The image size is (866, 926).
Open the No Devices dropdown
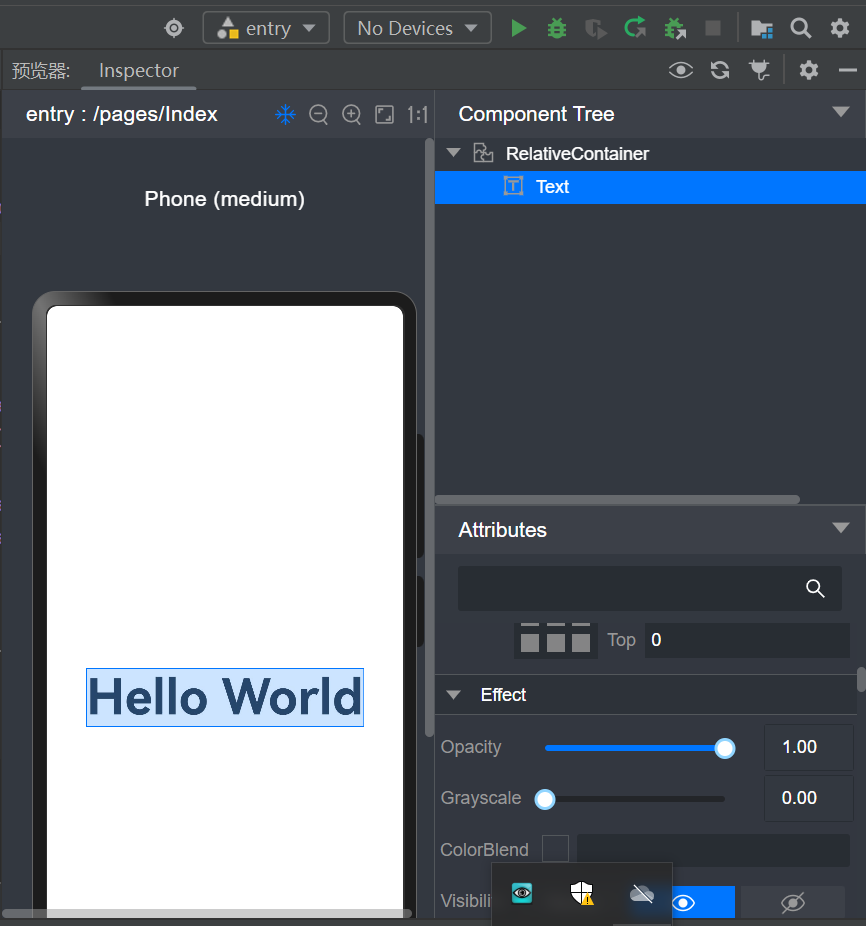click(x=417, y=28)
